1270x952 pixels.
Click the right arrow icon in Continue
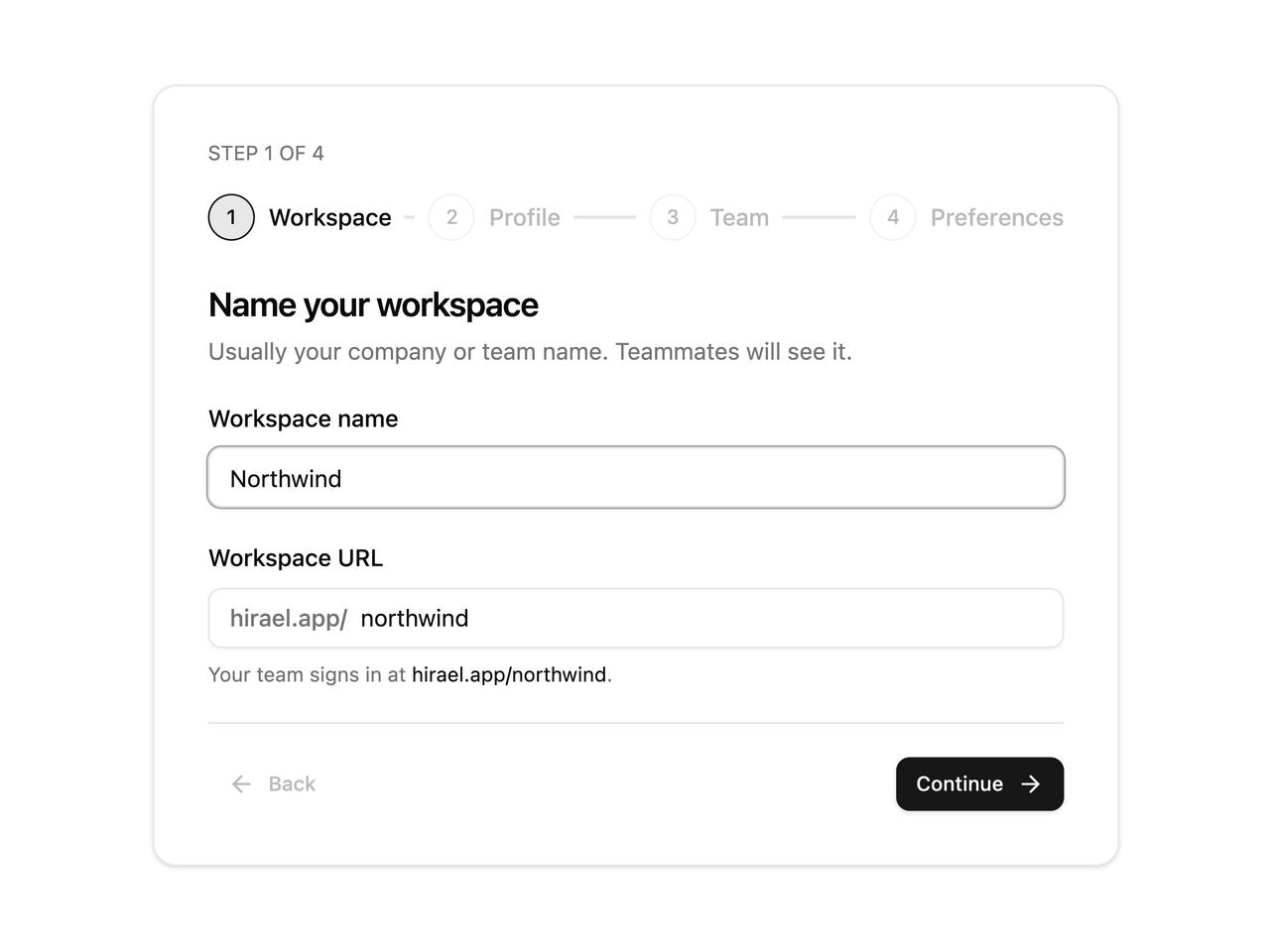[1031, 784]
